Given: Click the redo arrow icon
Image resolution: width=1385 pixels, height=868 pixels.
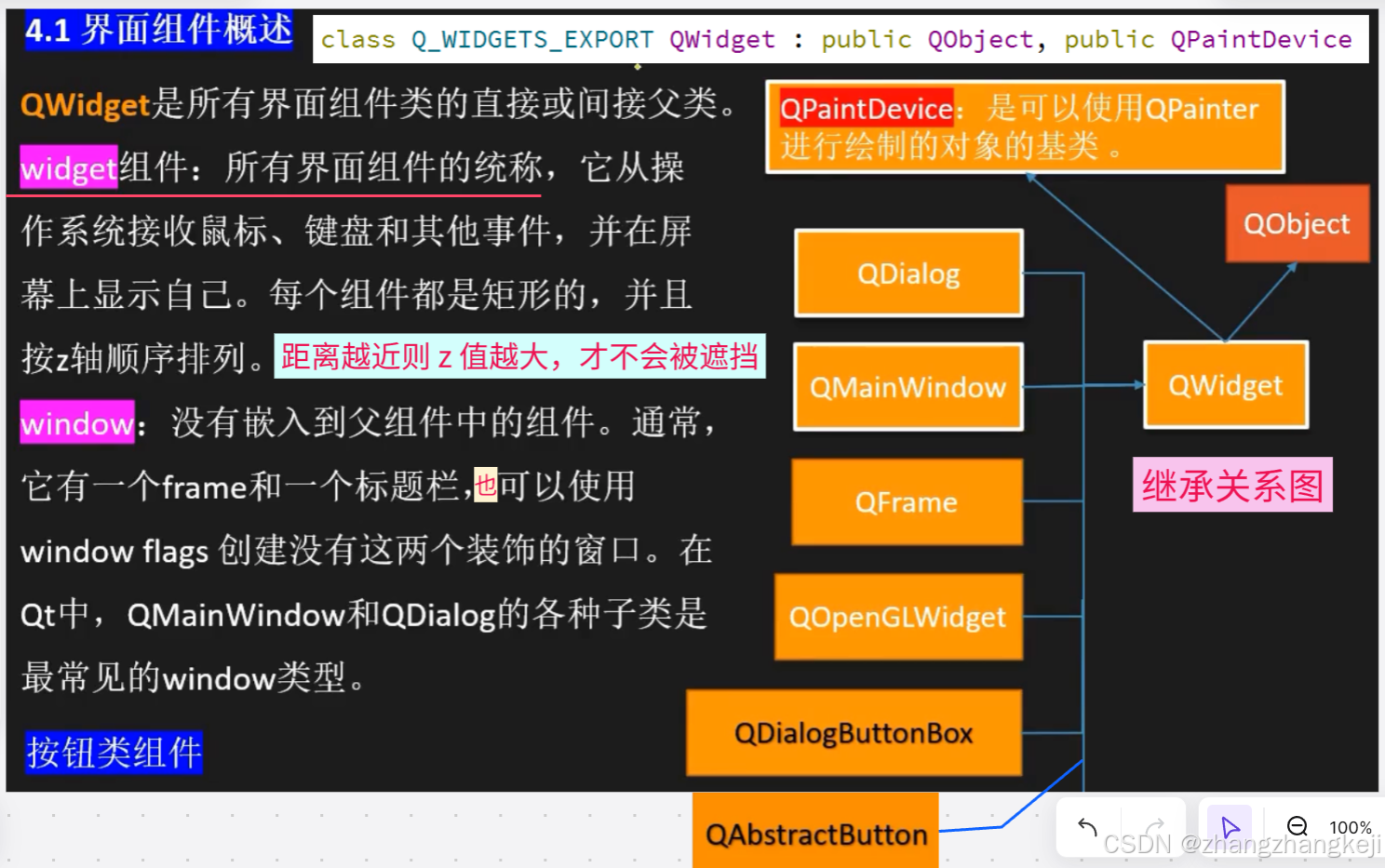Looking at the screenshot, I should [x=1154, y=826].
